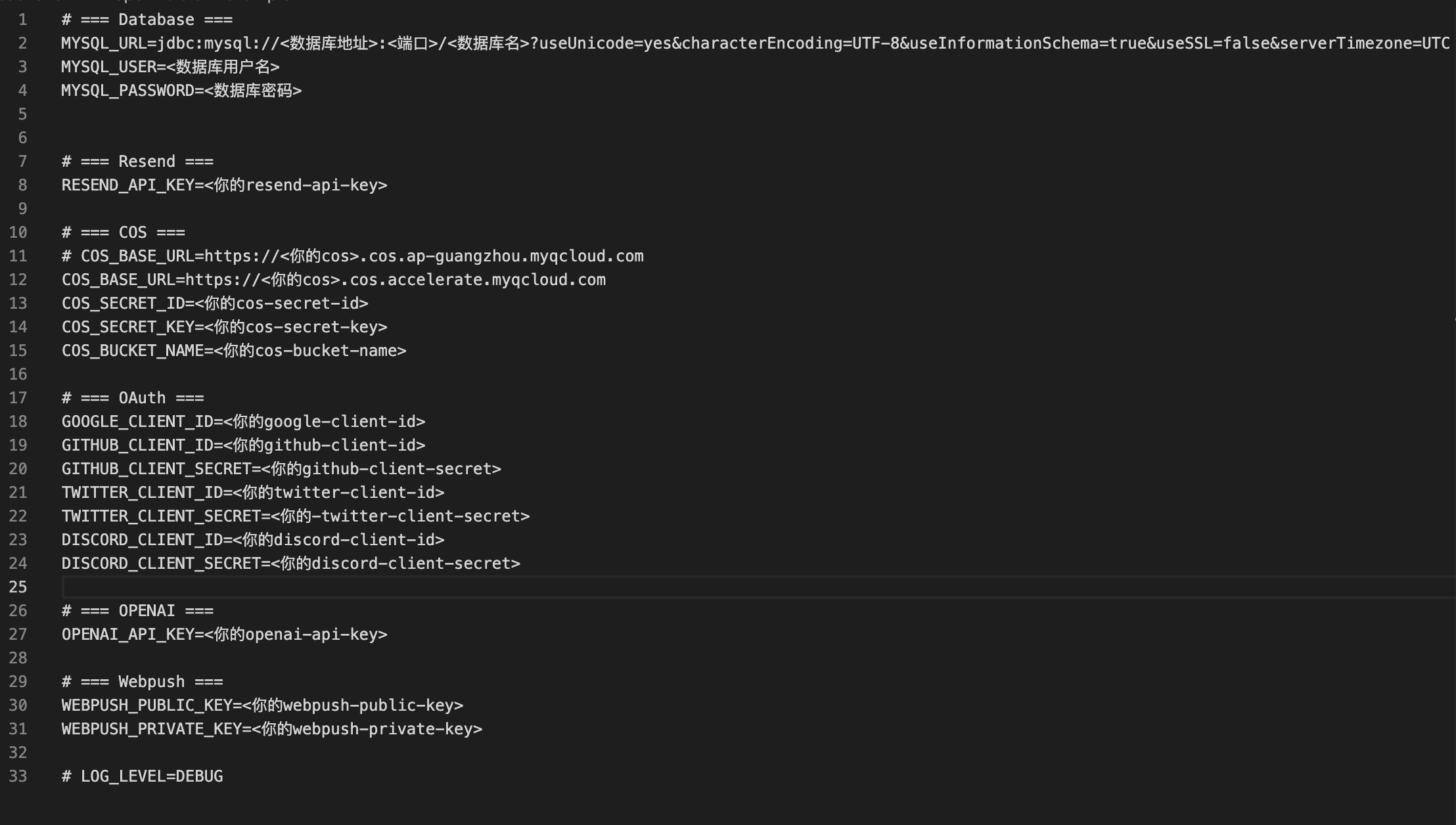Click the commented COS_BASE_URL guangzhou line
1456x825 pixels.
coord(353,256)
